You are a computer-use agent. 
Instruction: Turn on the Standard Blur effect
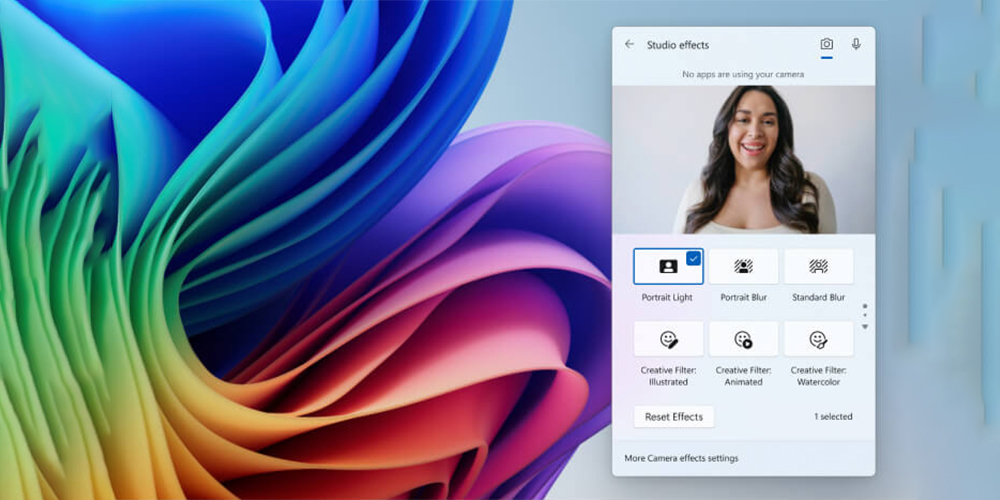click(818, 266)
